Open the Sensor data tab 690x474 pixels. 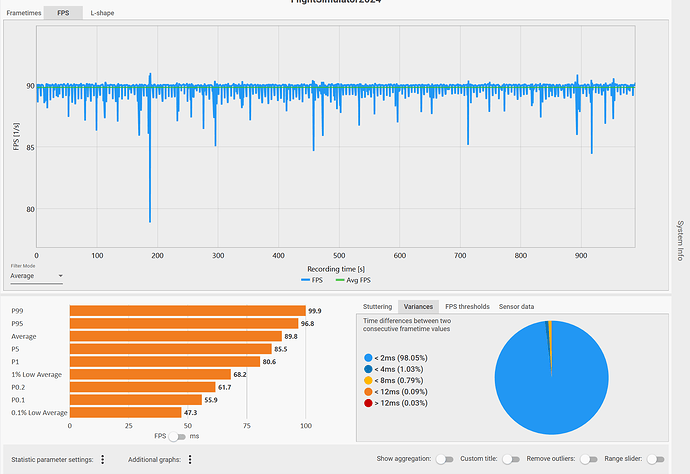516,307
